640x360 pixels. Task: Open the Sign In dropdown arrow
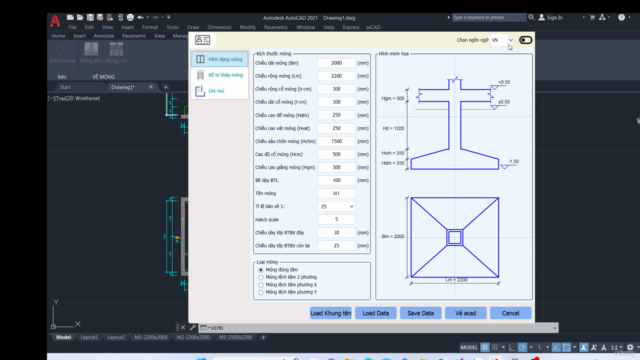[x=583, y=18]
